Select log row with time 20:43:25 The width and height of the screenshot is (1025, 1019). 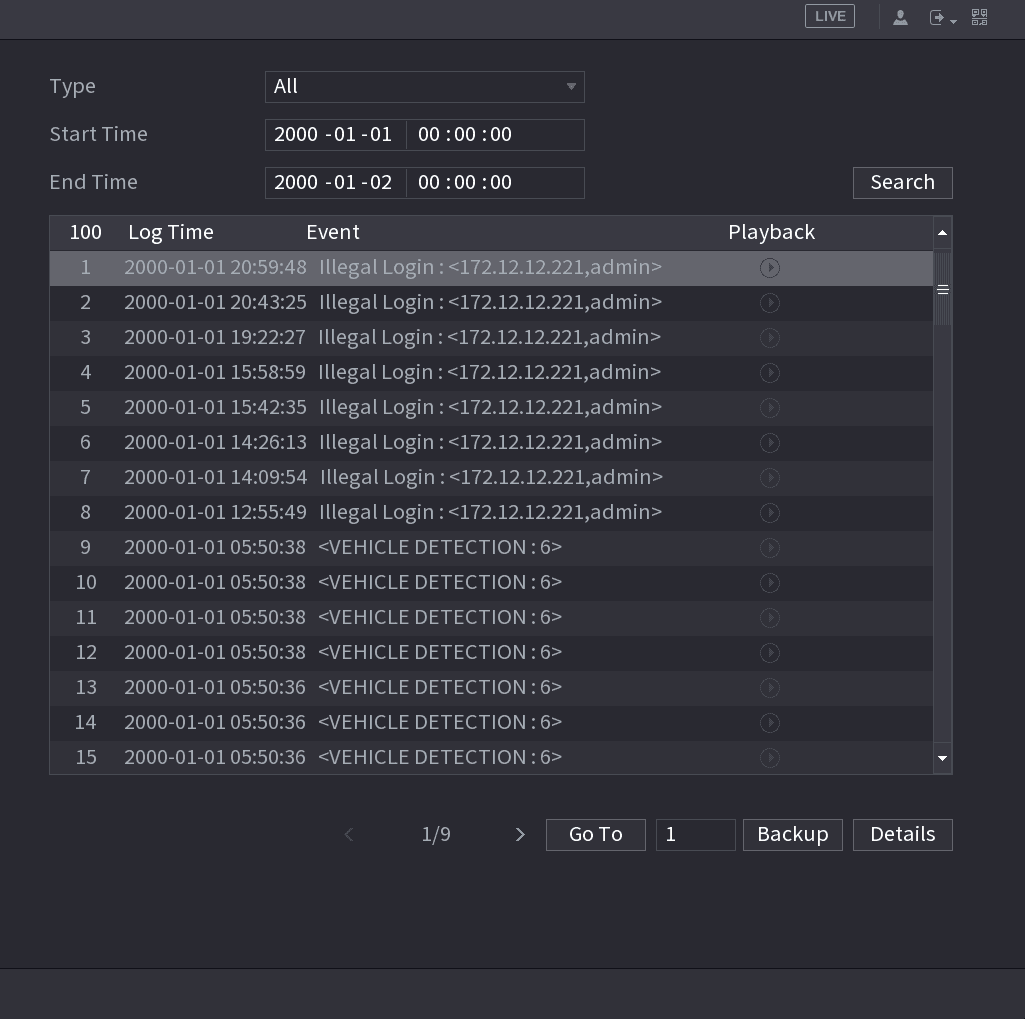point(491,303)
